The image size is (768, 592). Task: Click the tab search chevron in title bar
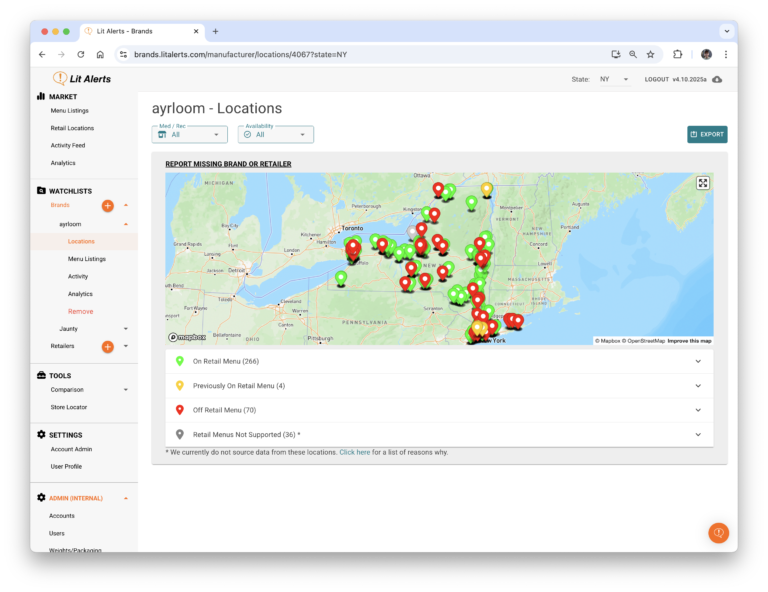tap(727, 31)
